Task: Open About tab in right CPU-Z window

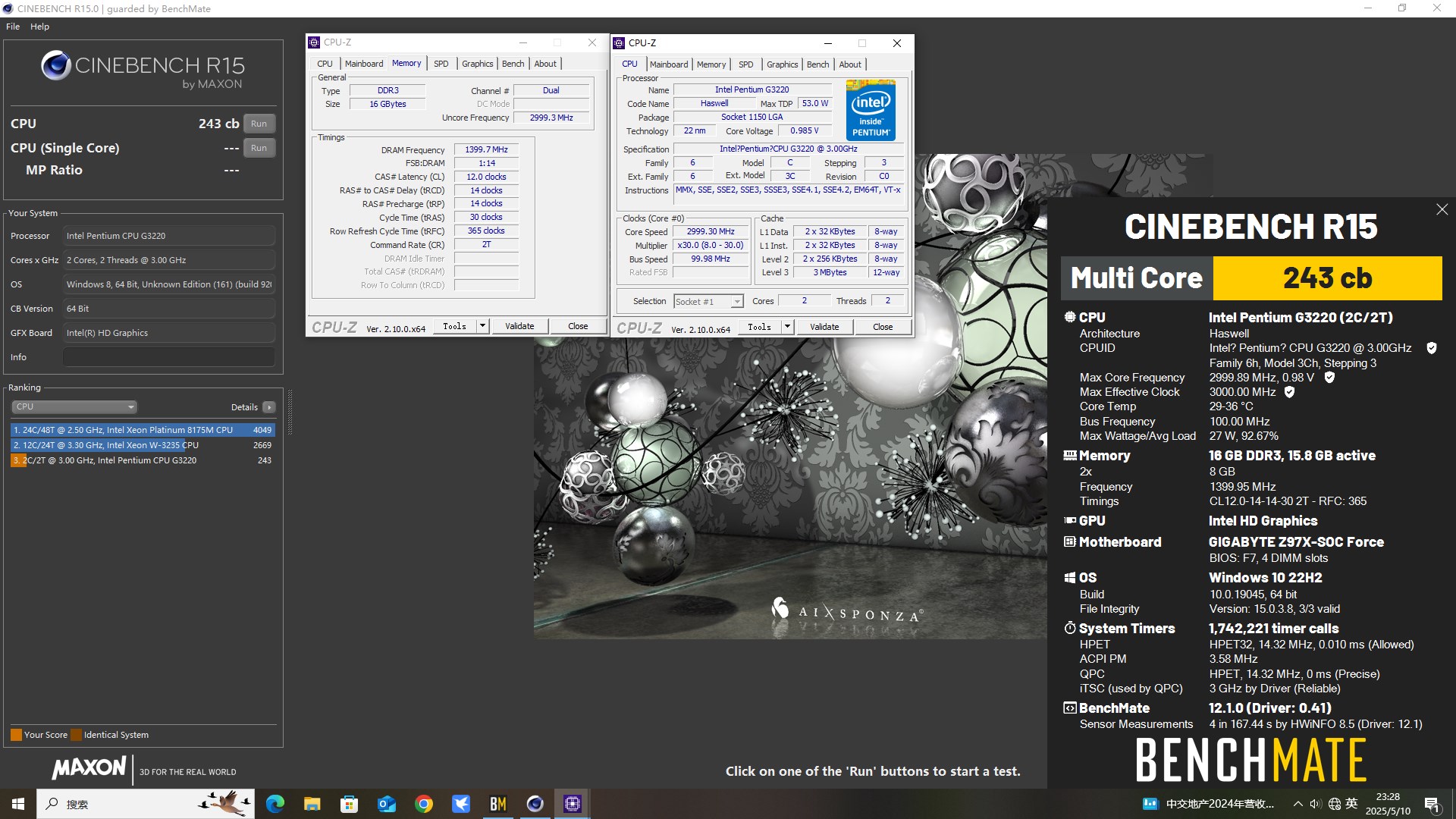Action: (x=850, y=64)
